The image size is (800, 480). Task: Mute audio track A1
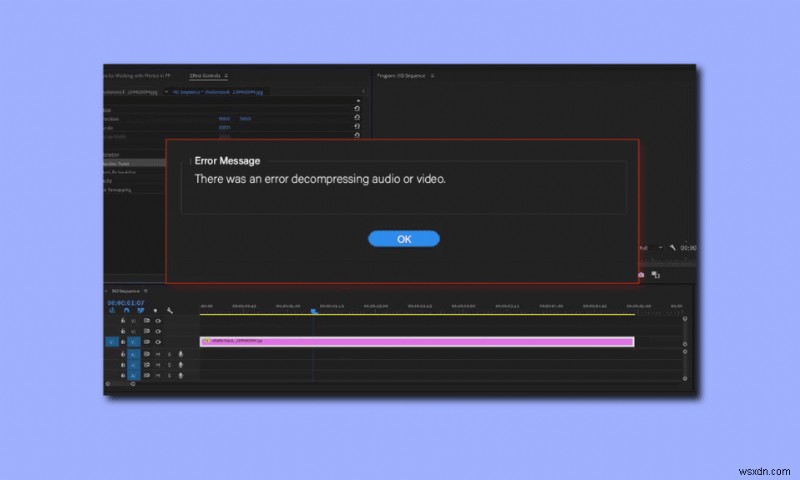pyautogui.click(x=158, y=354)
